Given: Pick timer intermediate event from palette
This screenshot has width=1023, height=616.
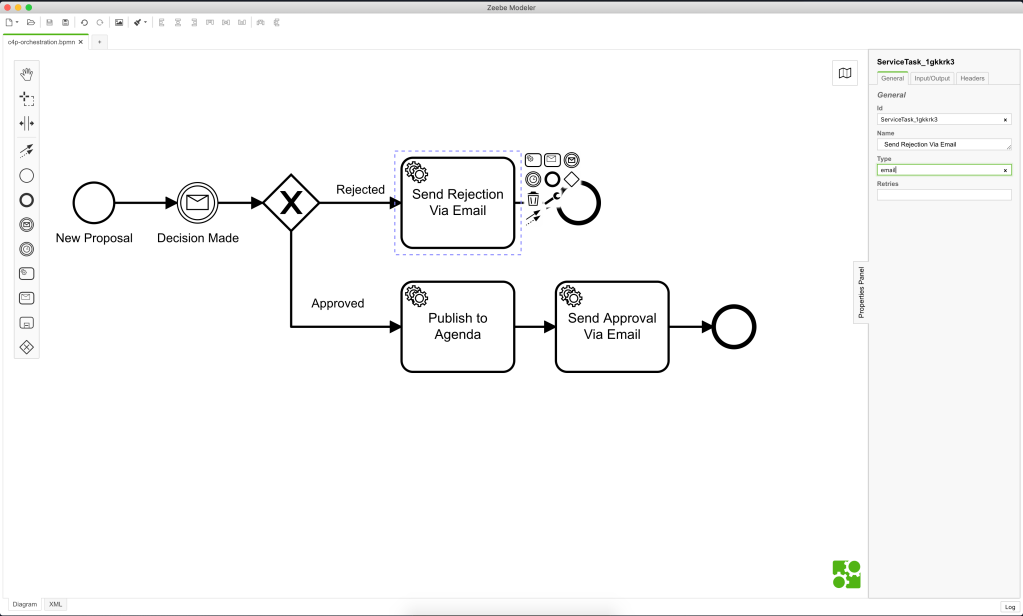Looking at the screenshot, I should 26,249.
